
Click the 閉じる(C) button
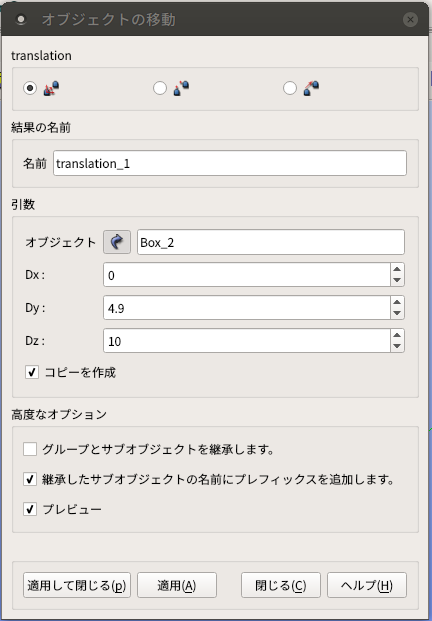point(281,585)
